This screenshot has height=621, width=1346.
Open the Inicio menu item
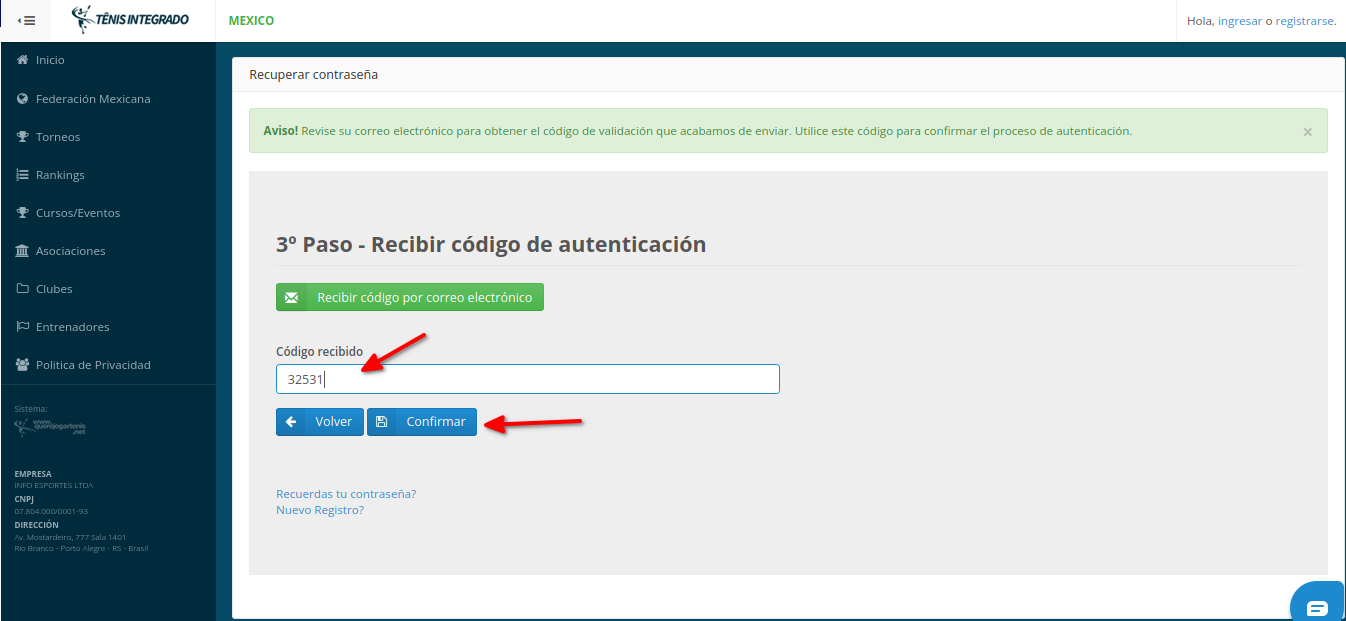tap(50, 60)
